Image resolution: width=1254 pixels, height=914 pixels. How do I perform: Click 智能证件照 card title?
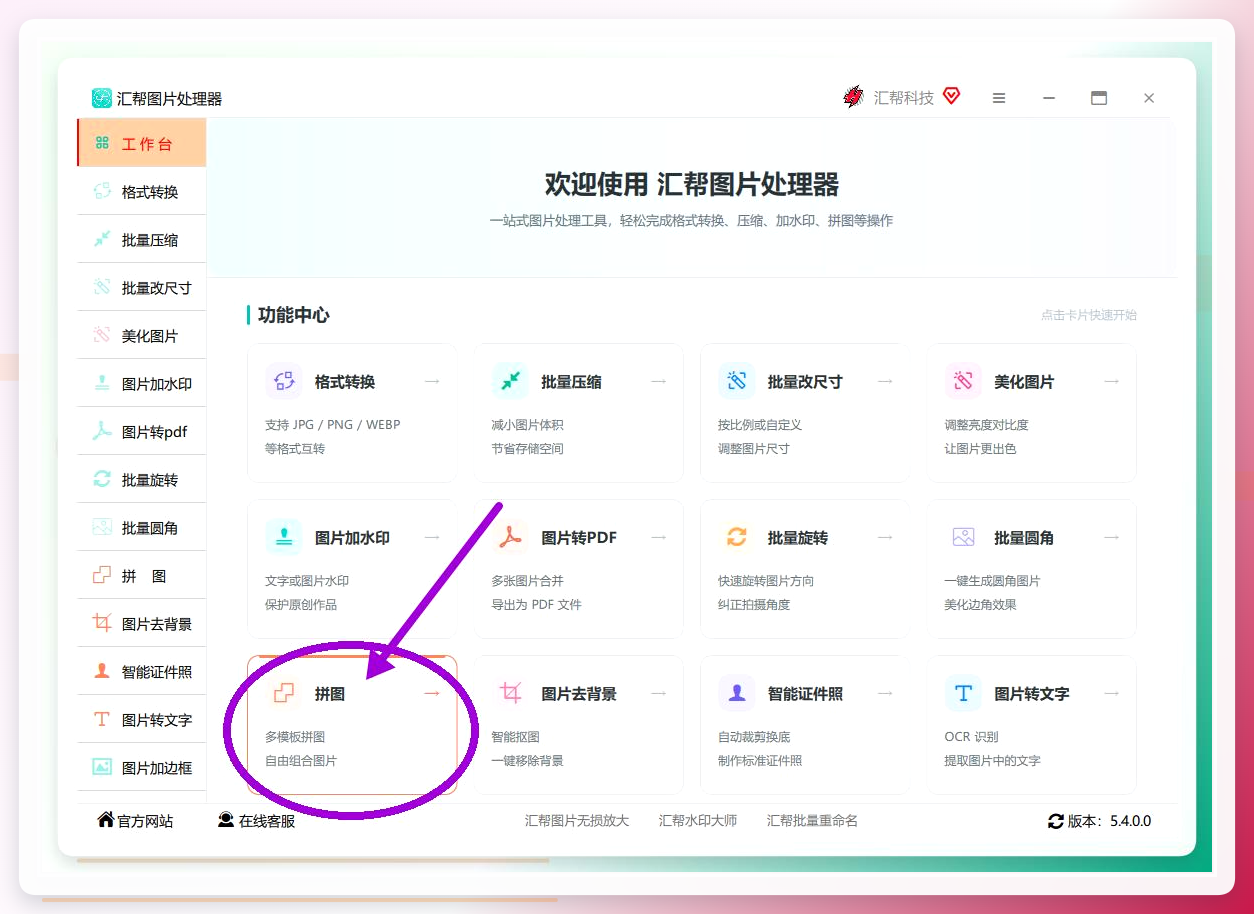(x=805, y=693)
